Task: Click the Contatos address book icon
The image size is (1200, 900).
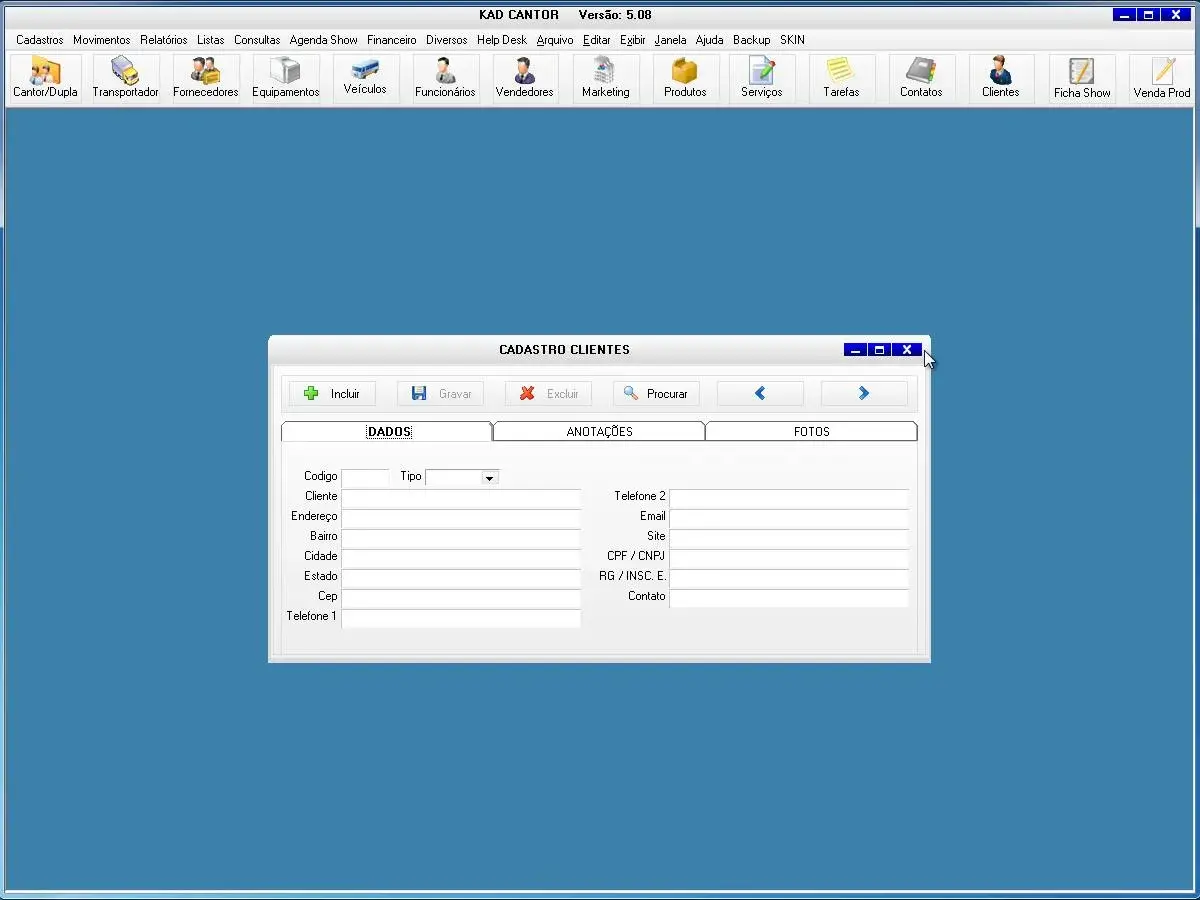Action: coord(921,78)
